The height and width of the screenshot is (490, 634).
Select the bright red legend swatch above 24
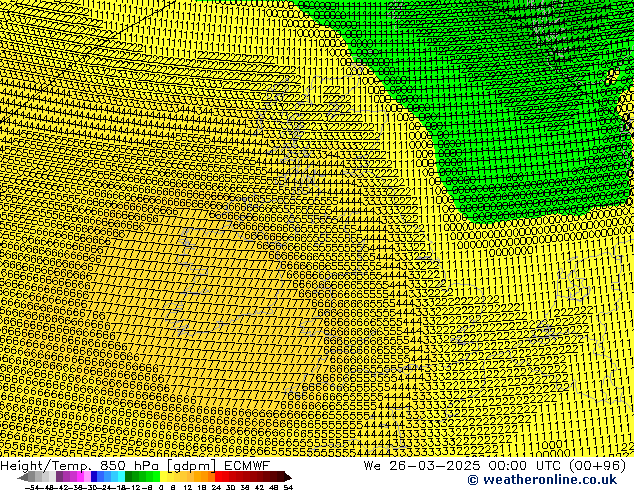(218, 476)
